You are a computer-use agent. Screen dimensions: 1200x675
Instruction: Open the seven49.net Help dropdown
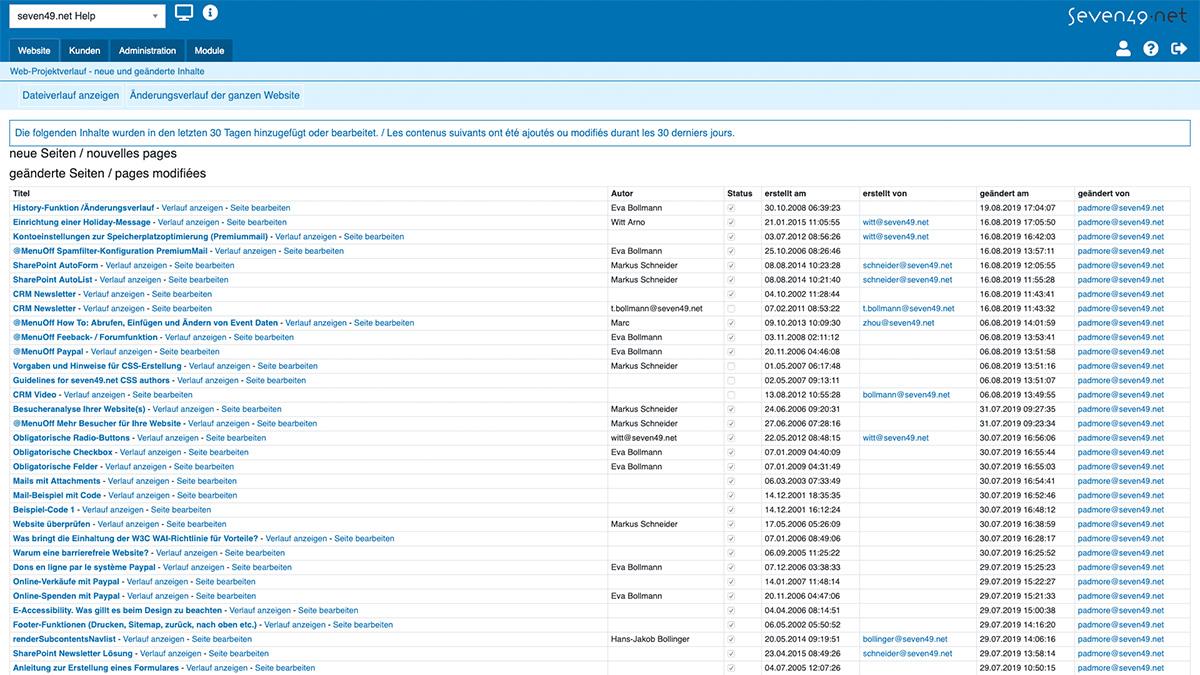tap(90, 16)
